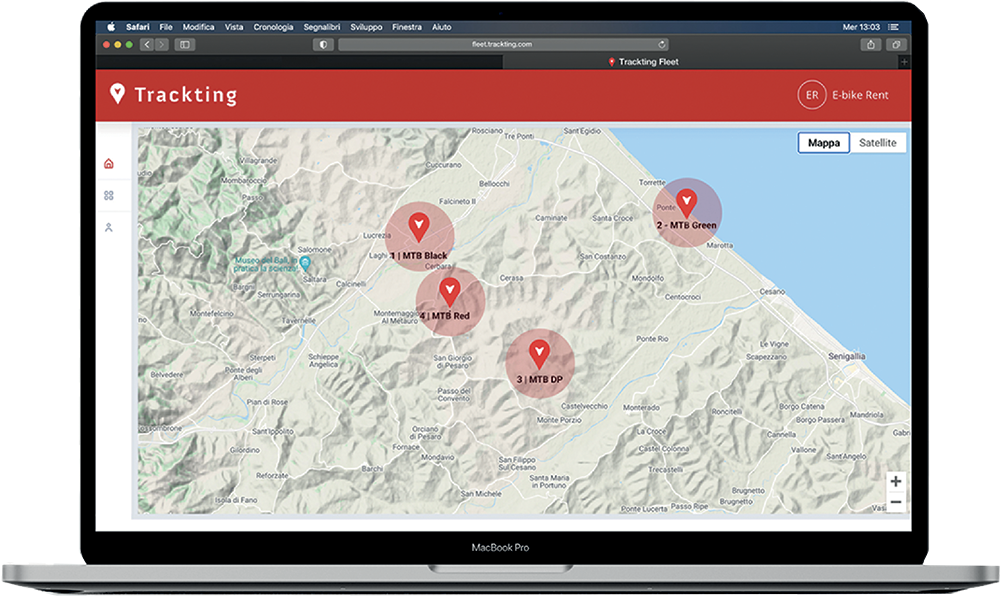Open the Cronologia menu
Viewport: 1000px width, 596px height.
(x=273, y=27)
